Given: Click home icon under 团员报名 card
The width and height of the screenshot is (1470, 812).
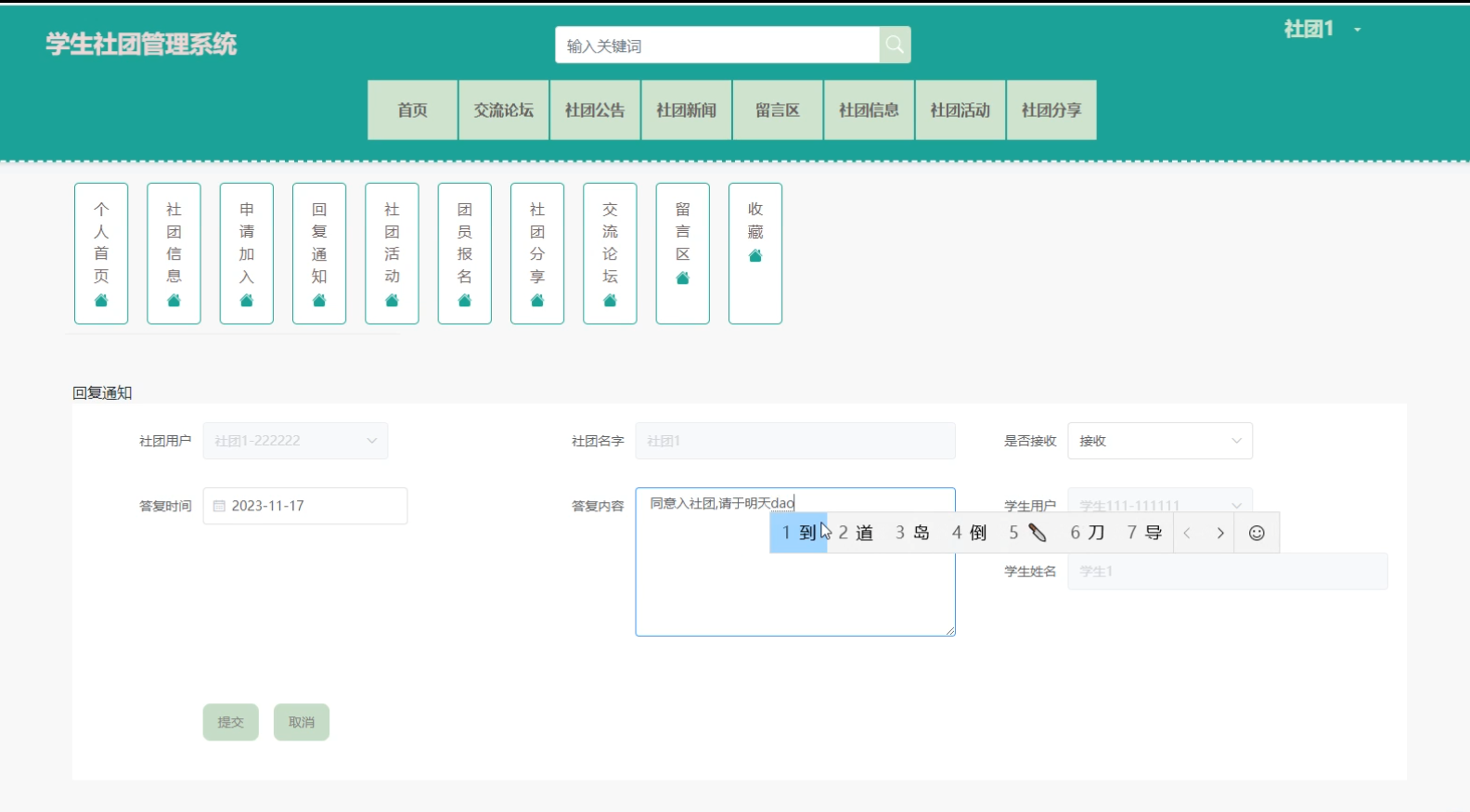Looking at the screenshot, I should pos(465,301).
